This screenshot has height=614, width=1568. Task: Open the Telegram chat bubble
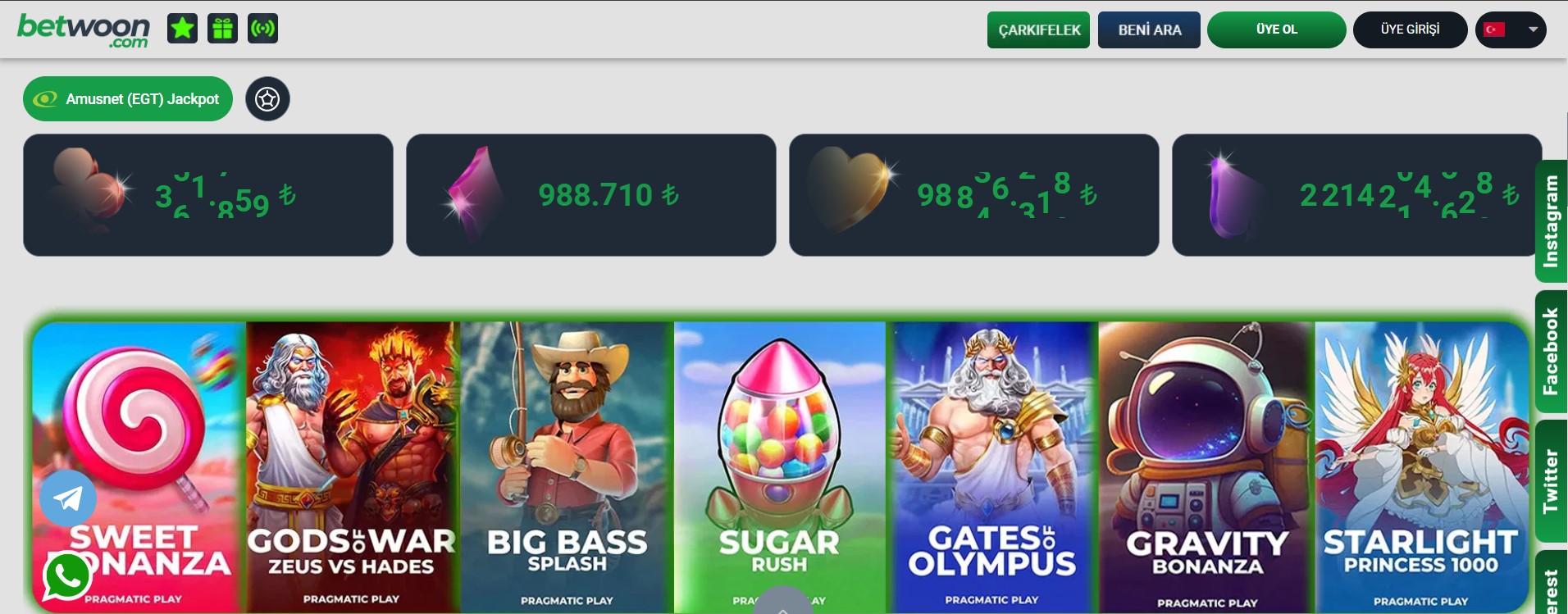click(68, 498)
